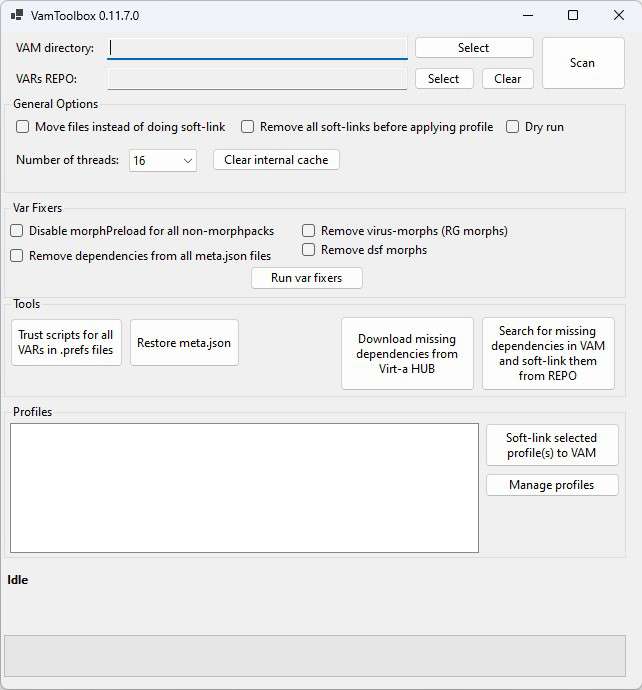Enable Move files instead of soft-link
The width and height of the screenshot is (642, 690).
click(x=23, y=127)
